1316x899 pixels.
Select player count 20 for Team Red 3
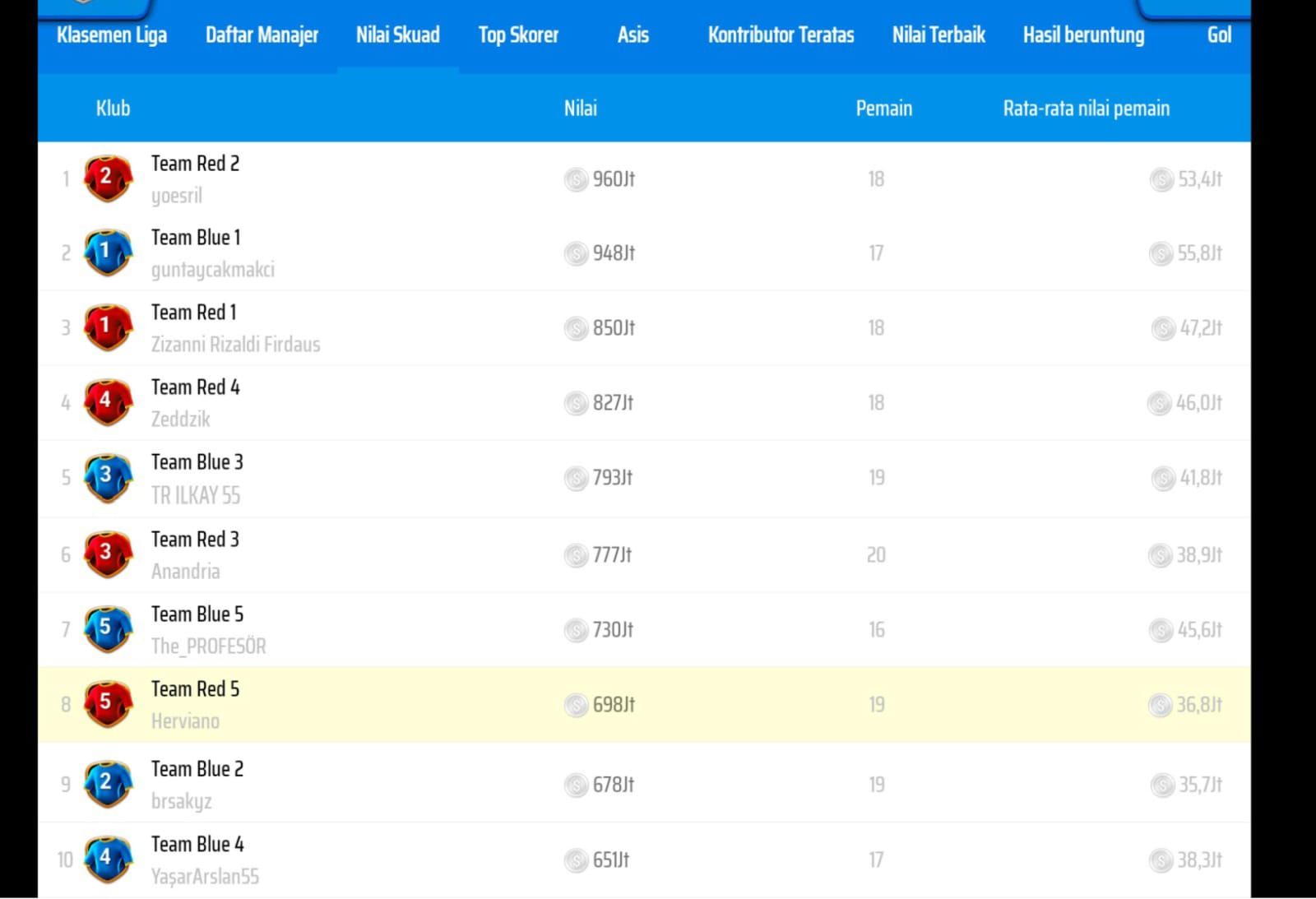click(x=877, y=555)
